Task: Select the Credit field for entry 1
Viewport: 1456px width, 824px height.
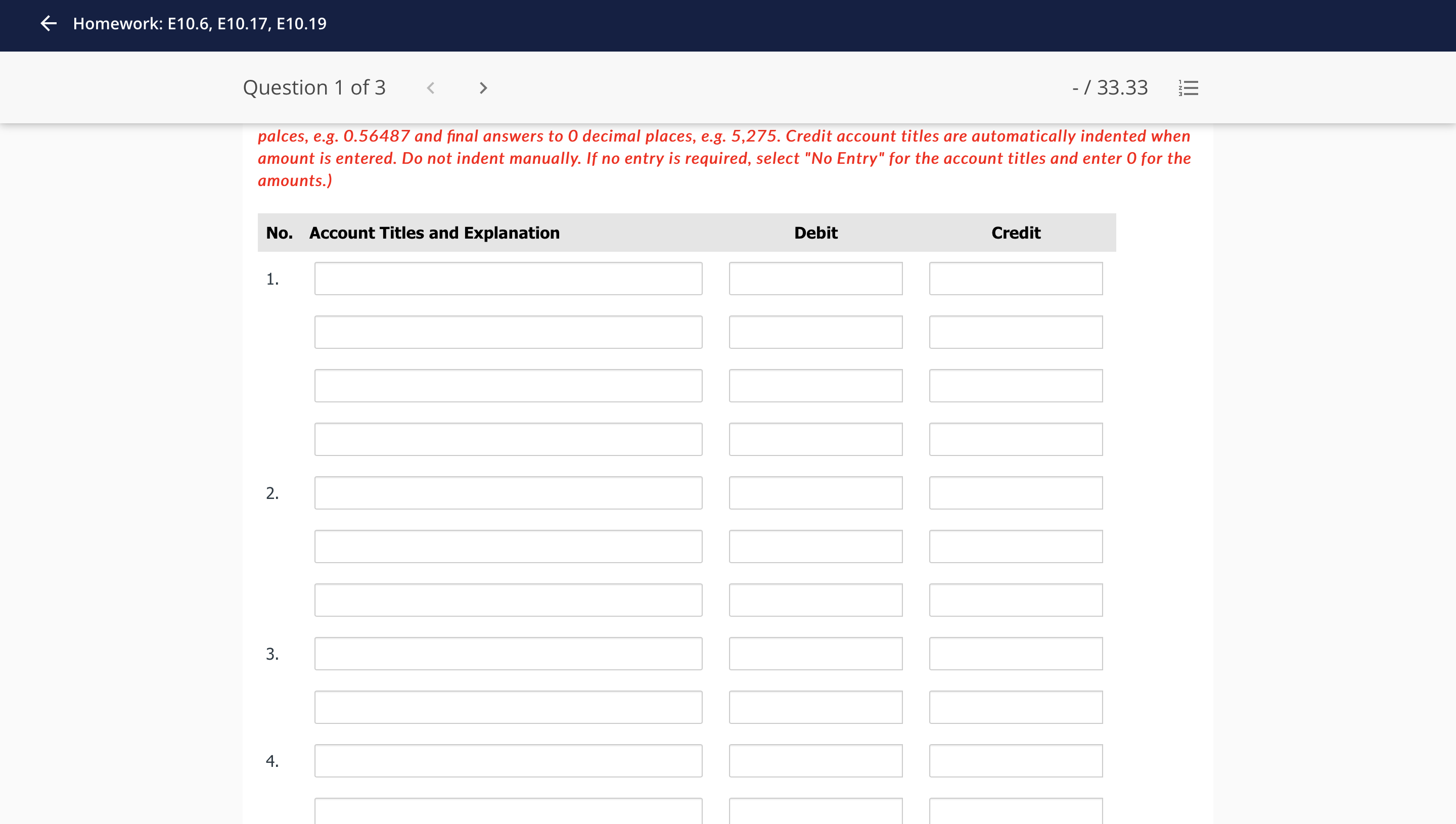Action: [x=1015, y=278]
